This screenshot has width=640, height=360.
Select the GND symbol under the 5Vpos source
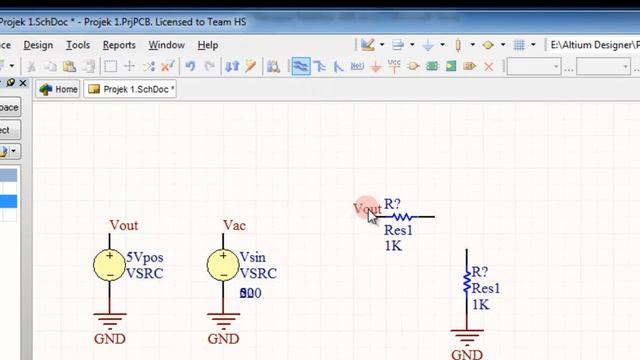pyautogui.click(x=110, y=328)
